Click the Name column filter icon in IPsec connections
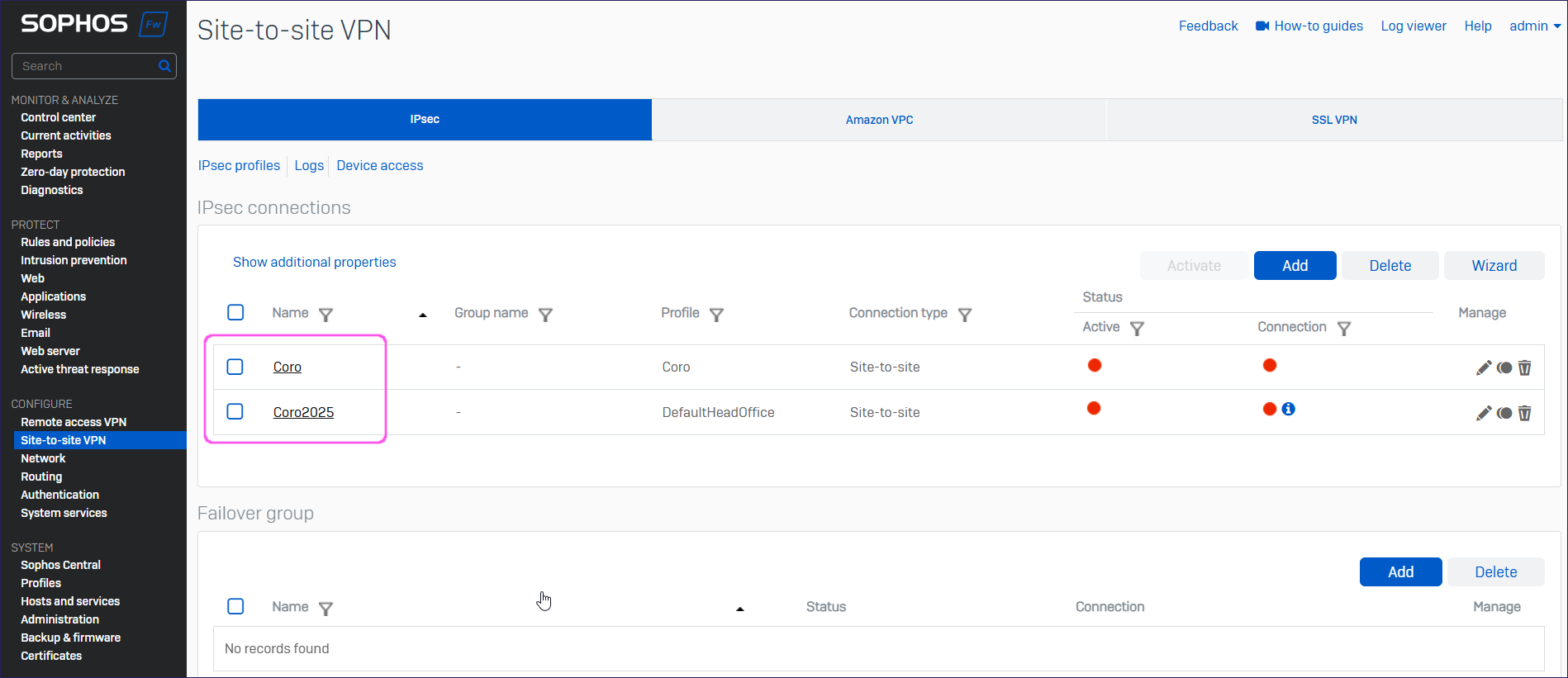The image size is (1568, 678). point(325,315)
